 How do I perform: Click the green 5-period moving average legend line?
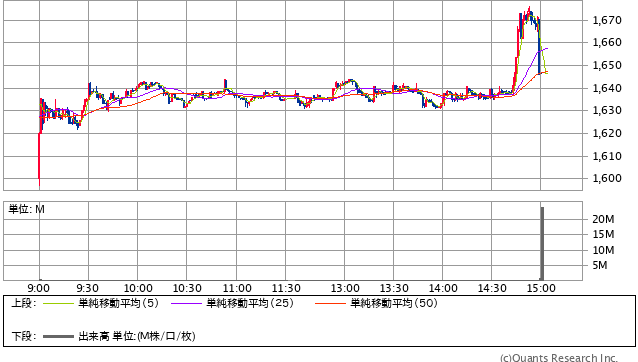58,303
